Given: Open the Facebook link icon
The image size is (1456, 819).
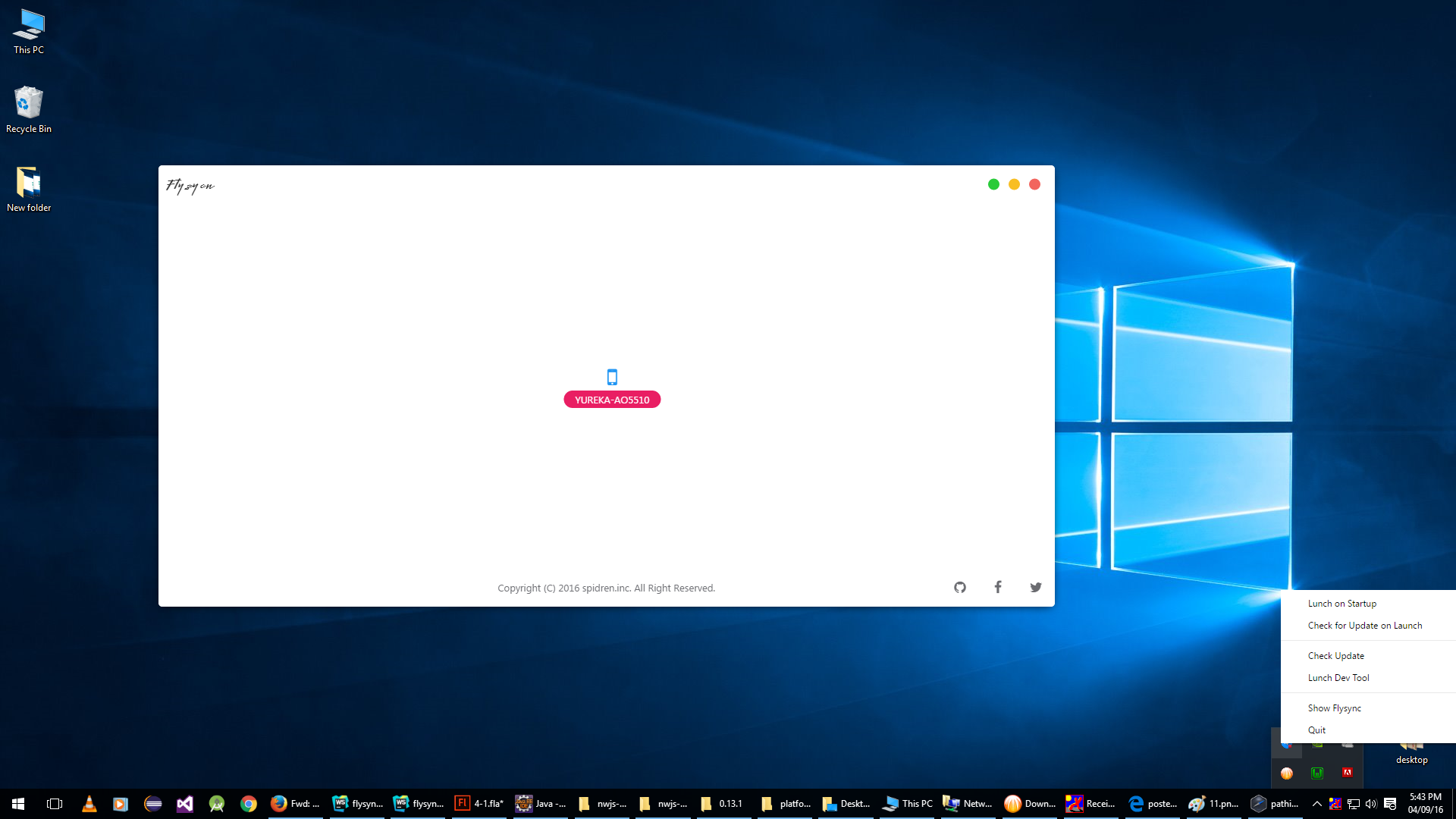Looking at the screenshot, I should pos(998,587).
